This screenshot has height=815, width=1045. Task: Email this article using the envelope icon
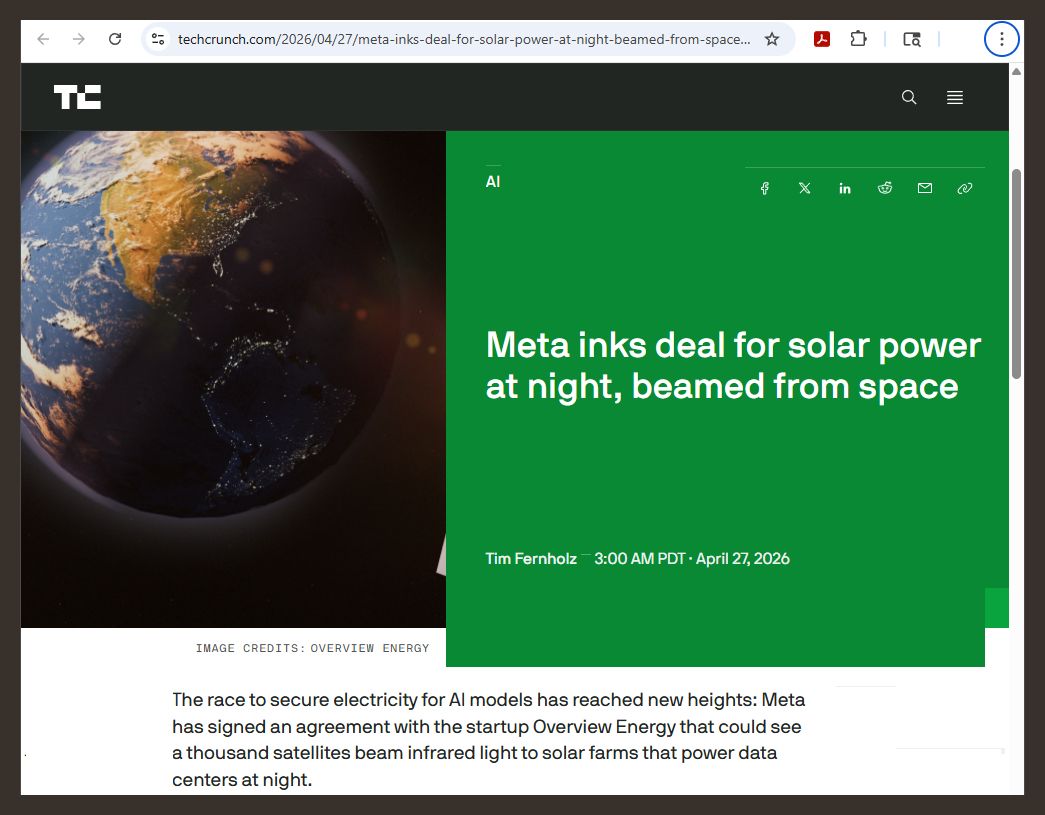[x=924, y=188]
